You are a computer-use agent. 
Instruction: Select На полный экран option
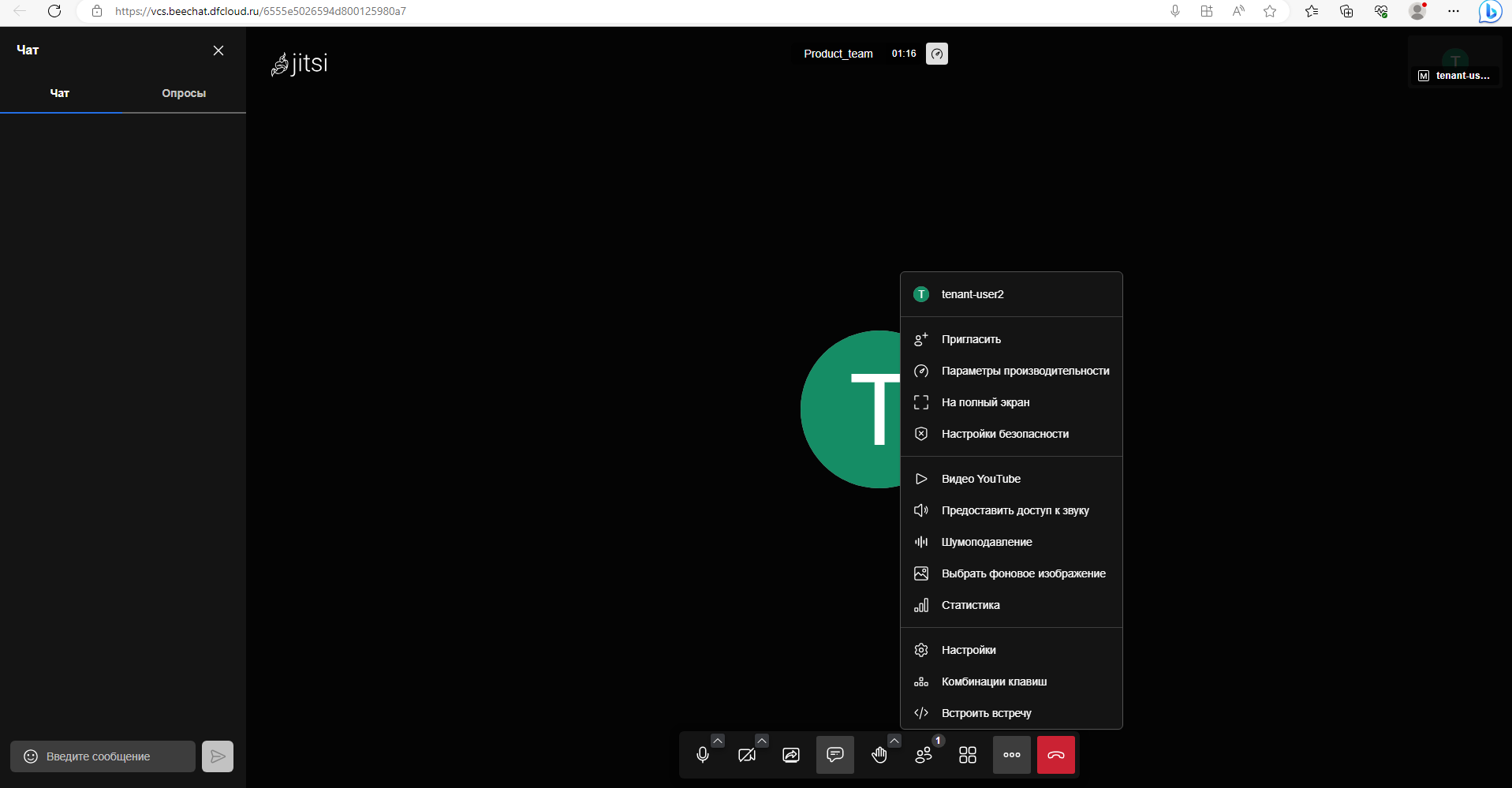1011,402
